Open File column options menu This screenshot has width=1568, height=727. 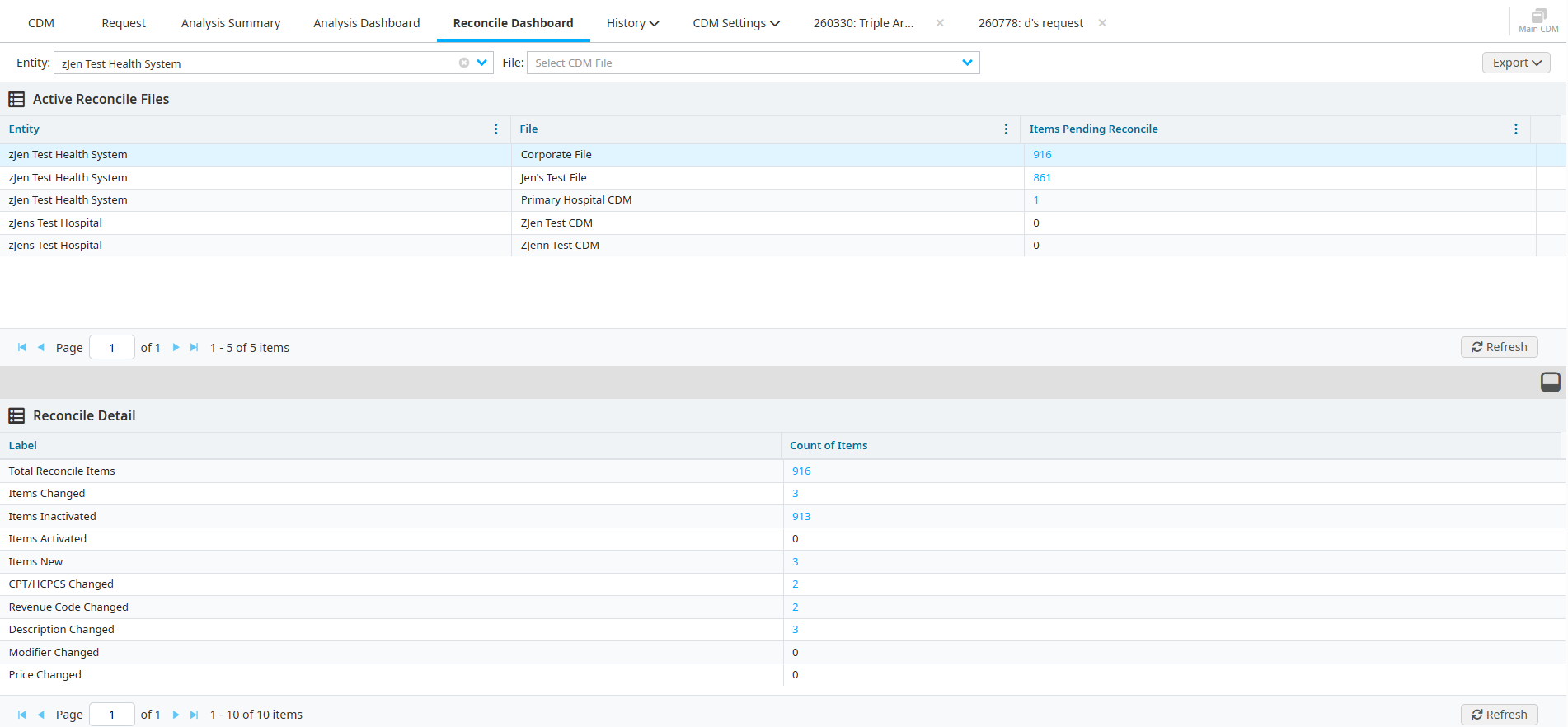[x=1006, y=129]
